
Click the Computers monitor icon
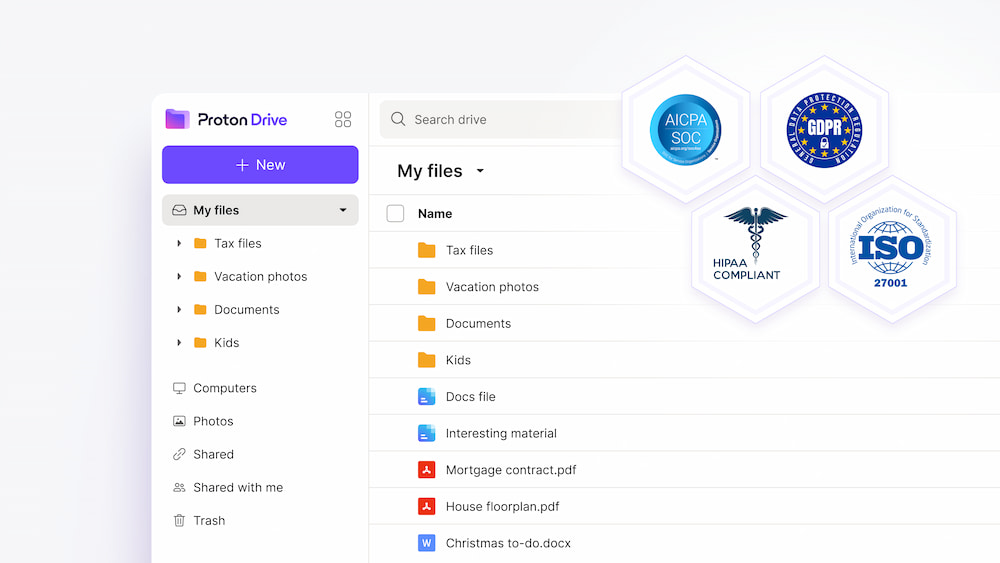click(179, 388)
